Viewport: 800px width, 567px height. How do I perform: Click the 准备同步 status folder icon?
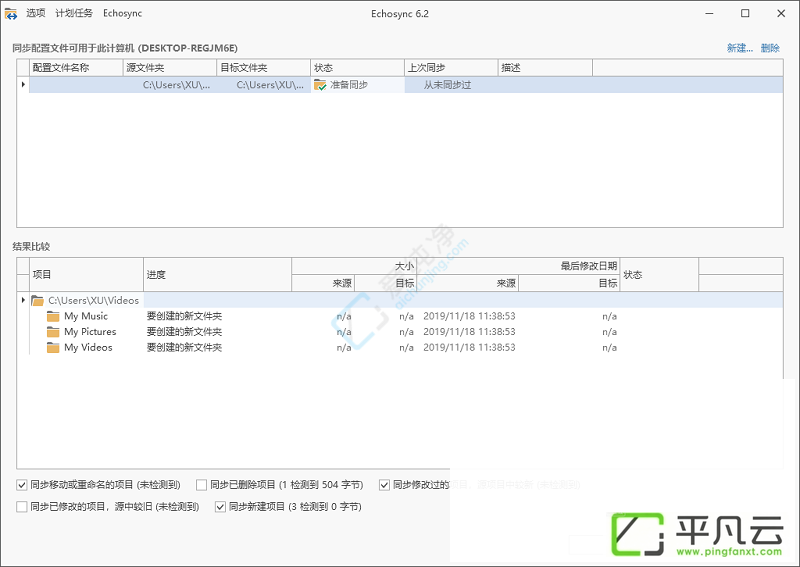320,85
